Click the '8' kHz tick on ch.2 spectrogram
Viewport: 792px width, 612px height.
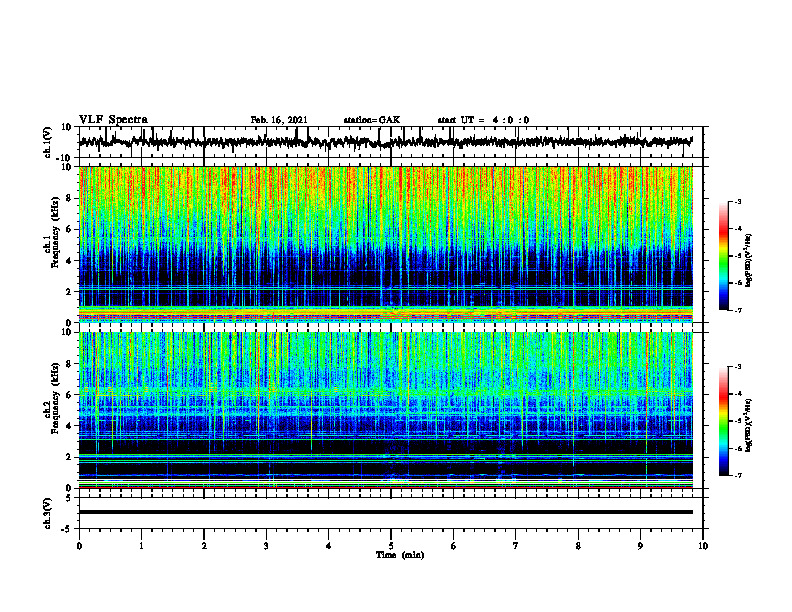[x=70, y=364]
